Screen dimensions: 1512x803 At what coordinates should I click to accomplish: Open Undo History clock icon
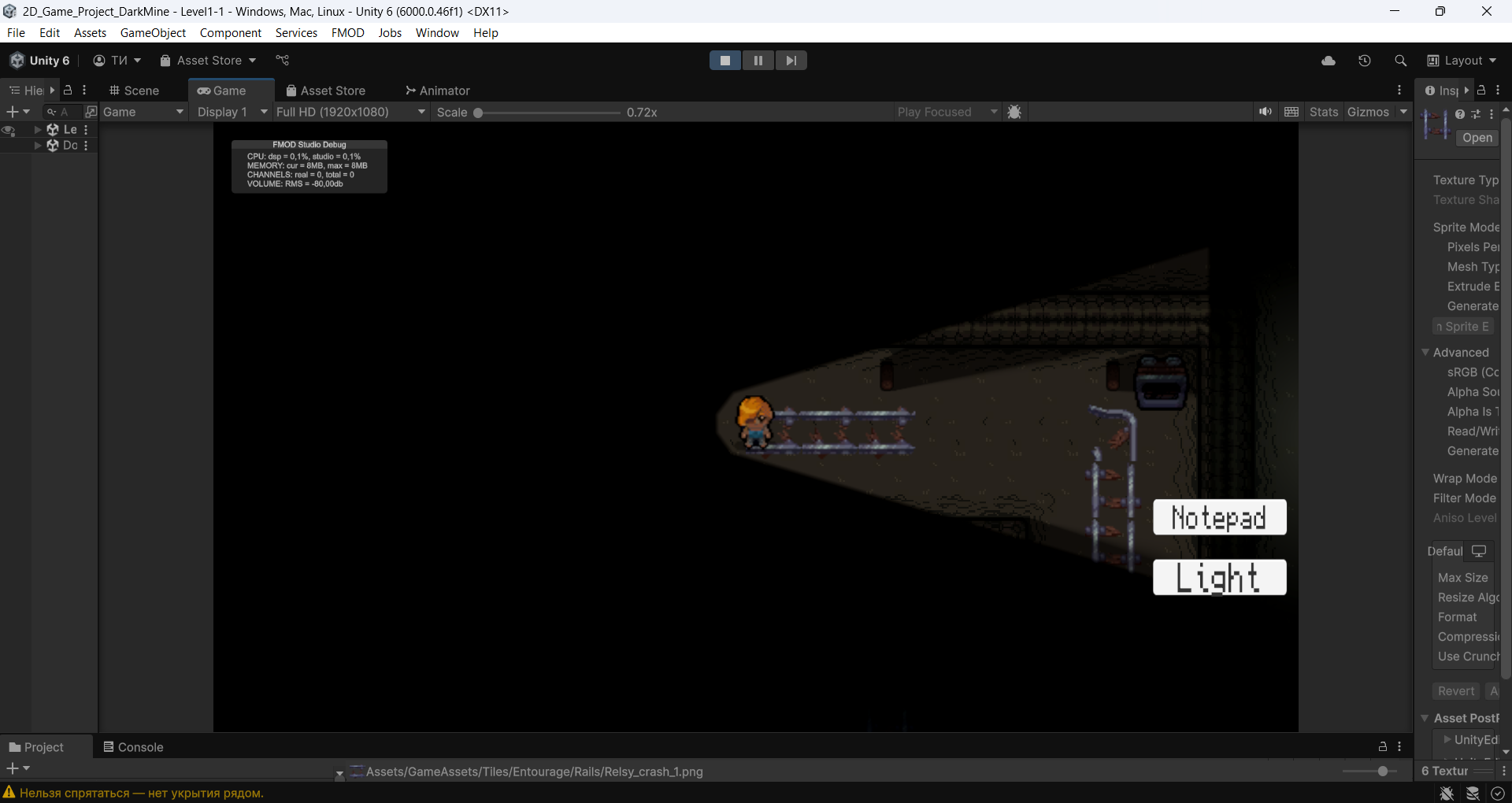pyautogui.click(x=1365, y=61)
